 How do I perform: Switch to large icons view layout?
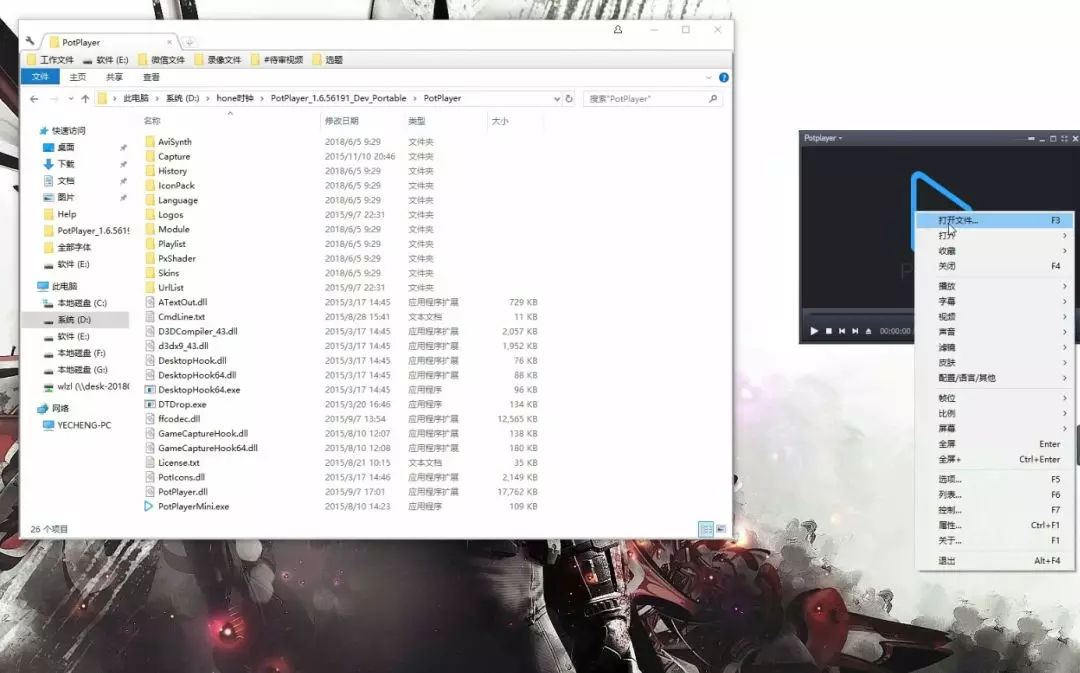[720, 529]
